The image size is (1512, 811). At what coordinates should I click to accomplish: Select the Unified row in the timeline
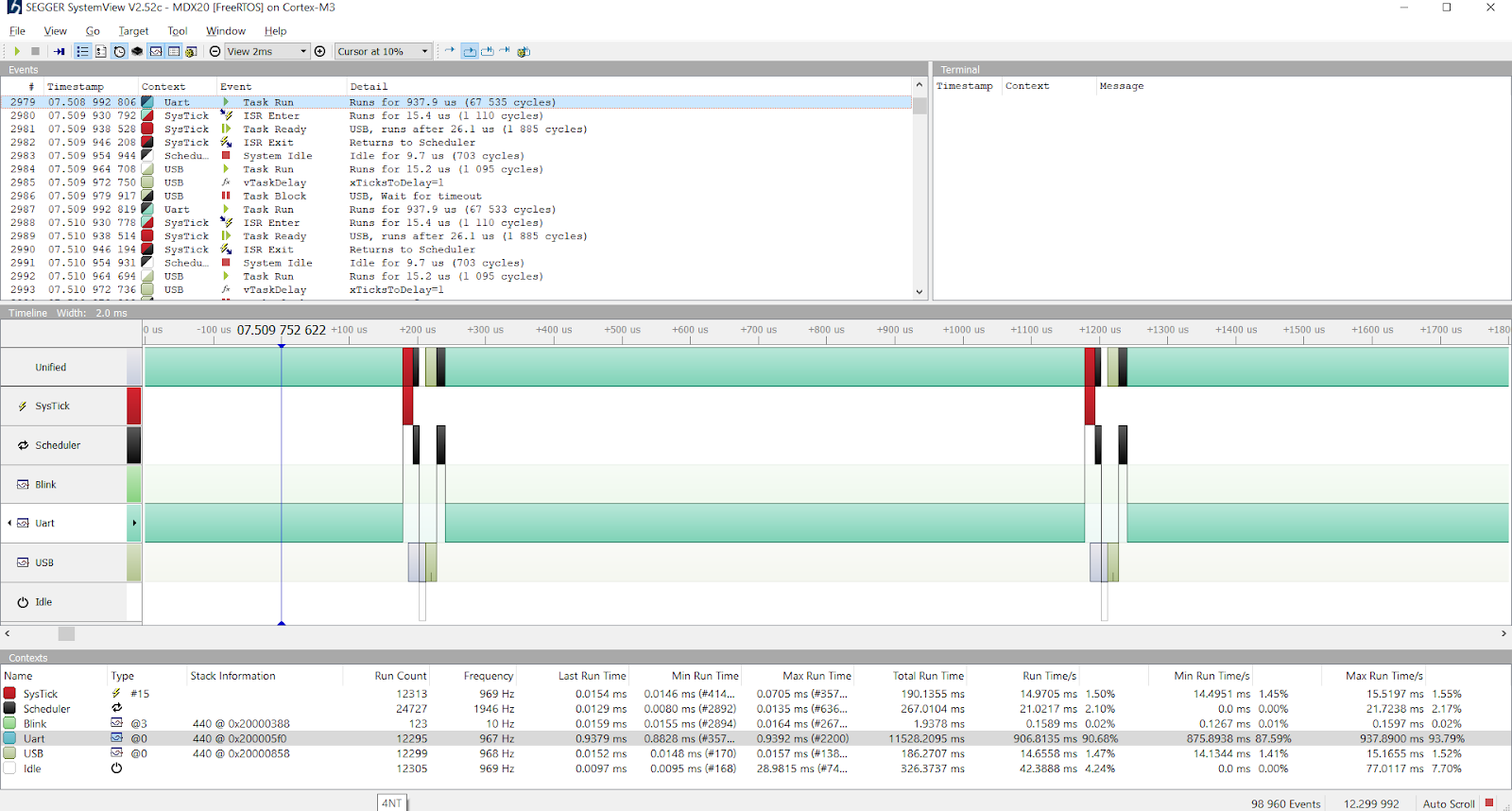pyautogui.click(x=63, y=367)
